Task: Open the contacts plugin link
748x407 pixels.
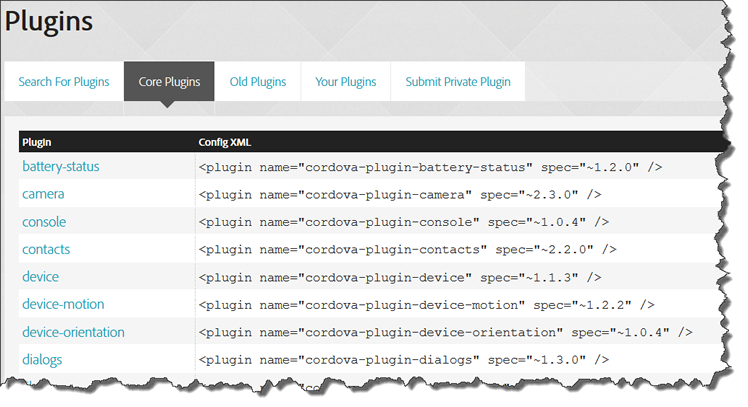Action: (x=46, y=250)
